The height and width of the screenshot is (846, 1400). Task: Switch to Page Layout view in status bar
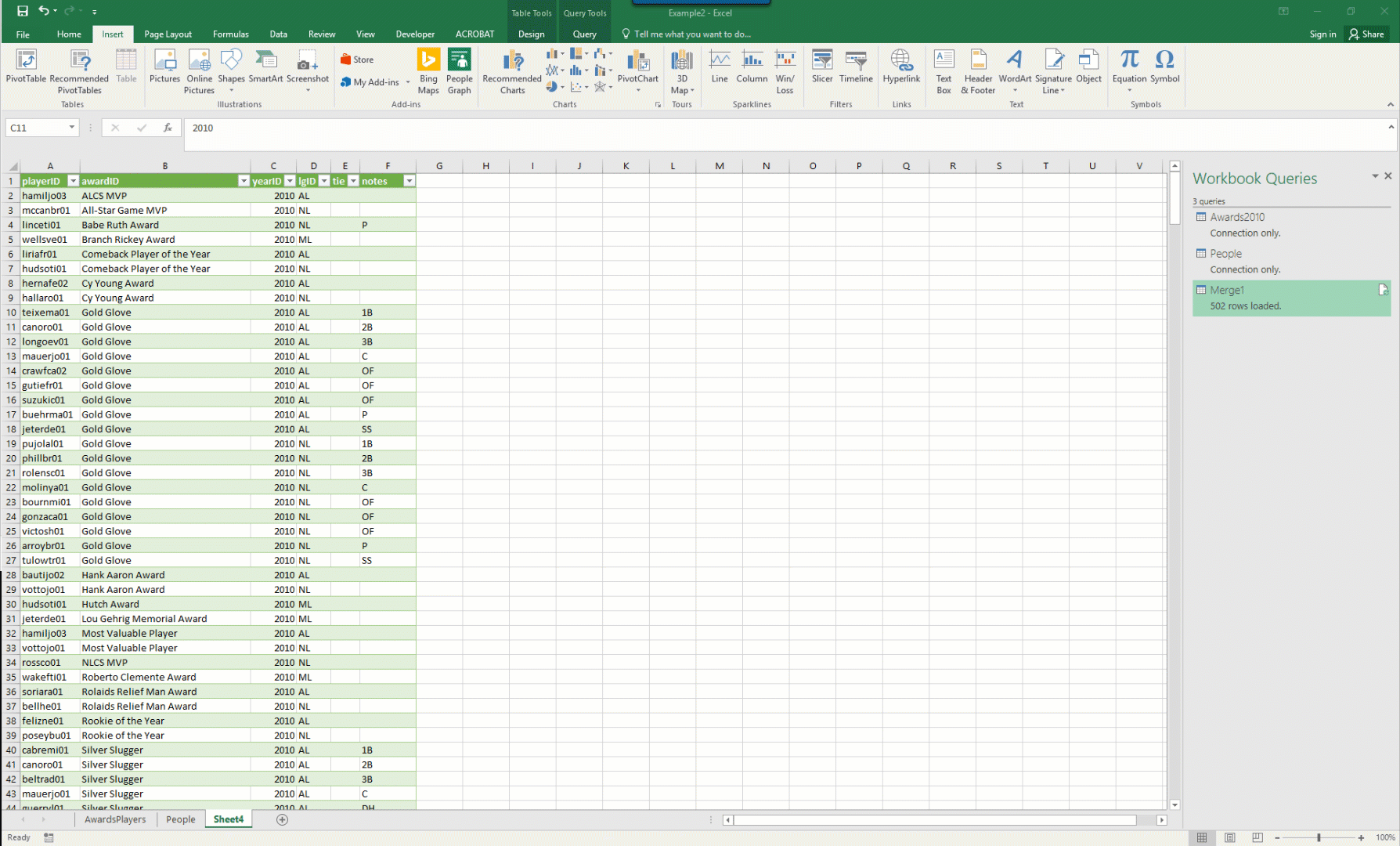coord(1230,837)
